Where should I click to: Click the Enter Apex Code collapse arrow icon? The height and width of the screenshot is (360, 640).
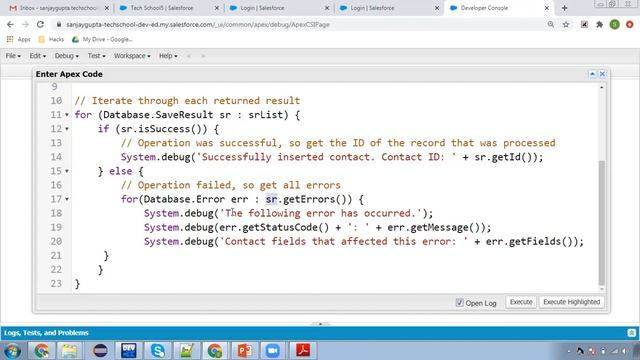point(592,74)
